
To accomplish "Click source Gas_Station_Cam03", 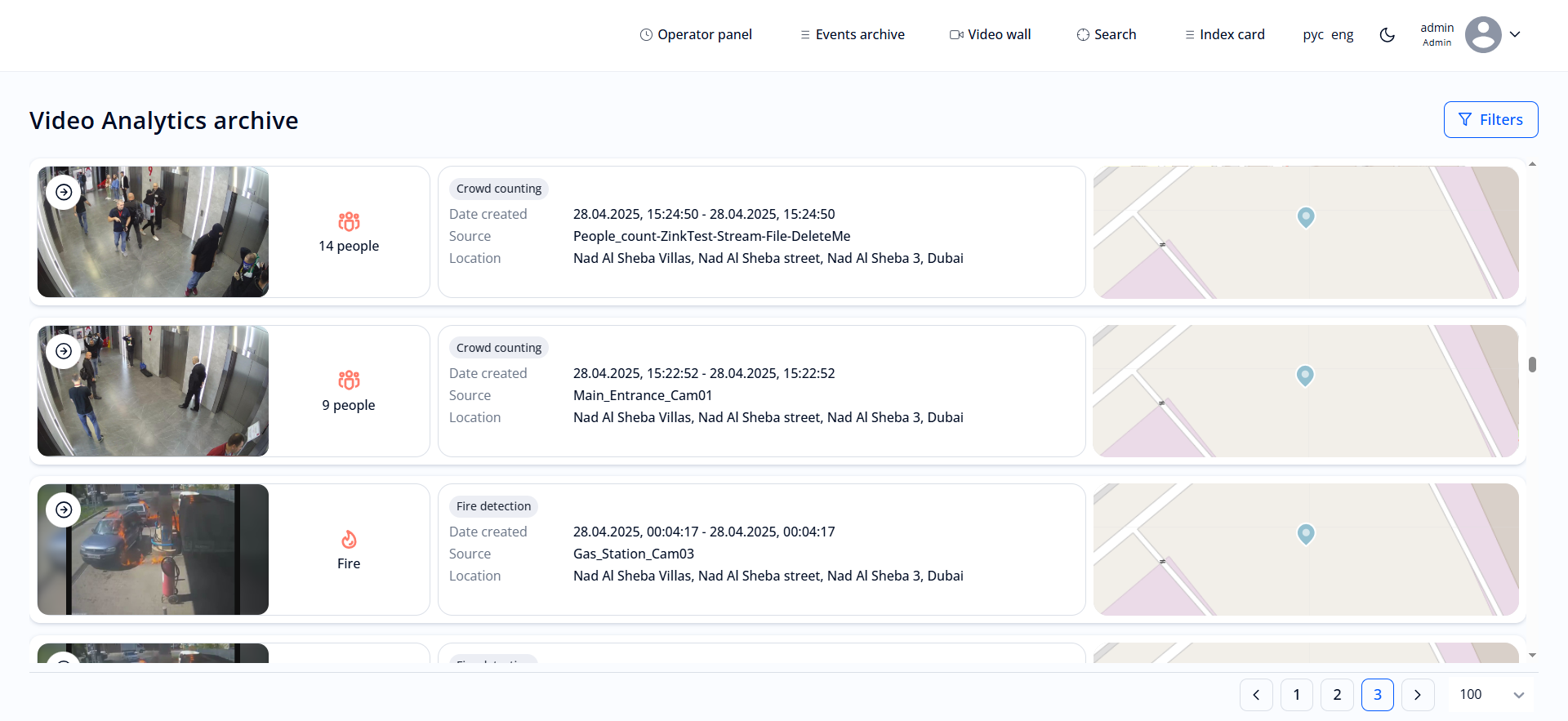I will [x=634, y=554].
